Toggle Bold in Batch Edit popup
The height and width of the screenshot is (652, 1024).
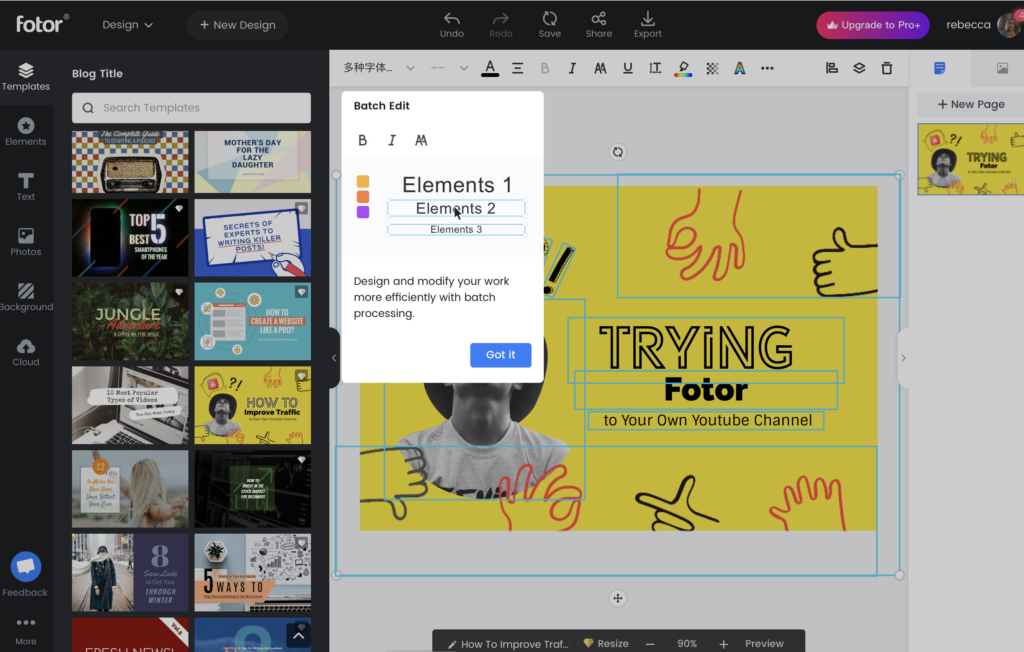tap(362, 140)
